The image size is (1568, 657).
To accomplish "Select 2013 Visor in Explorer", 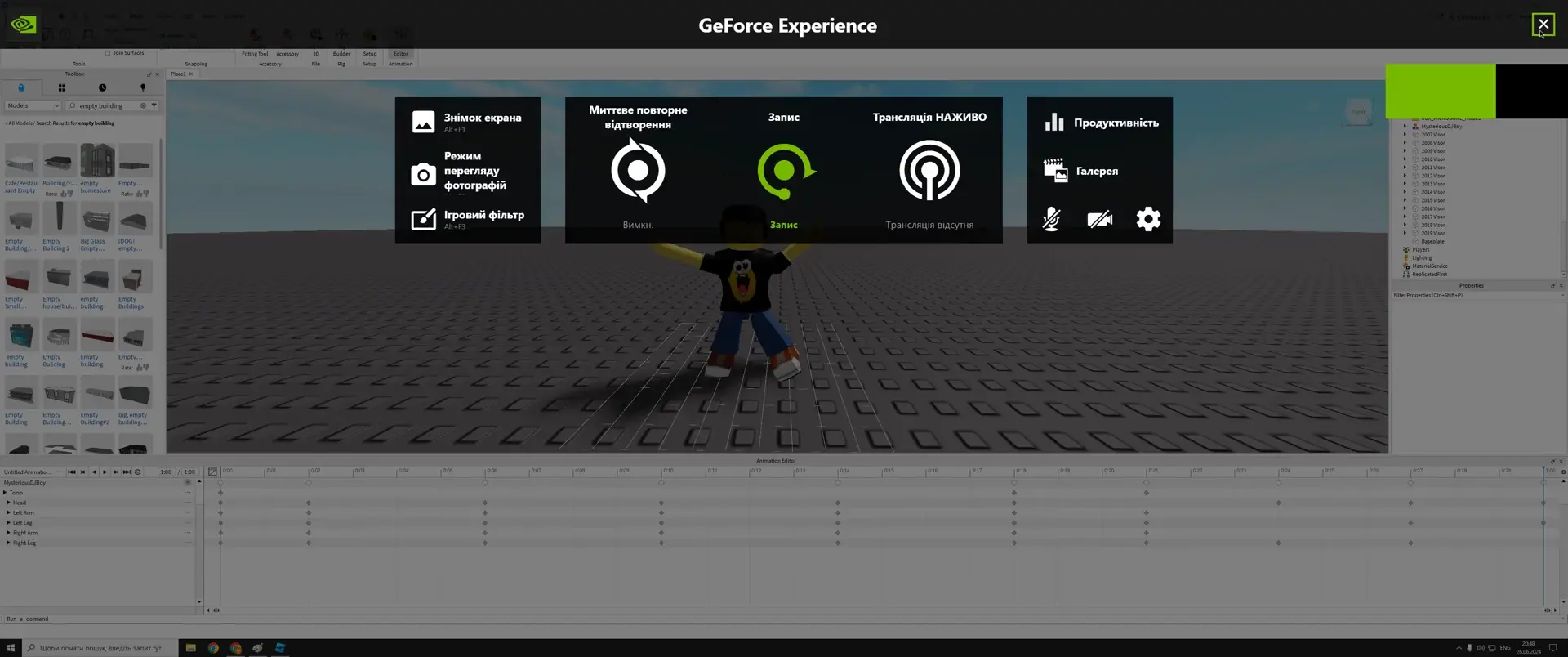I will coord(1432,184).
